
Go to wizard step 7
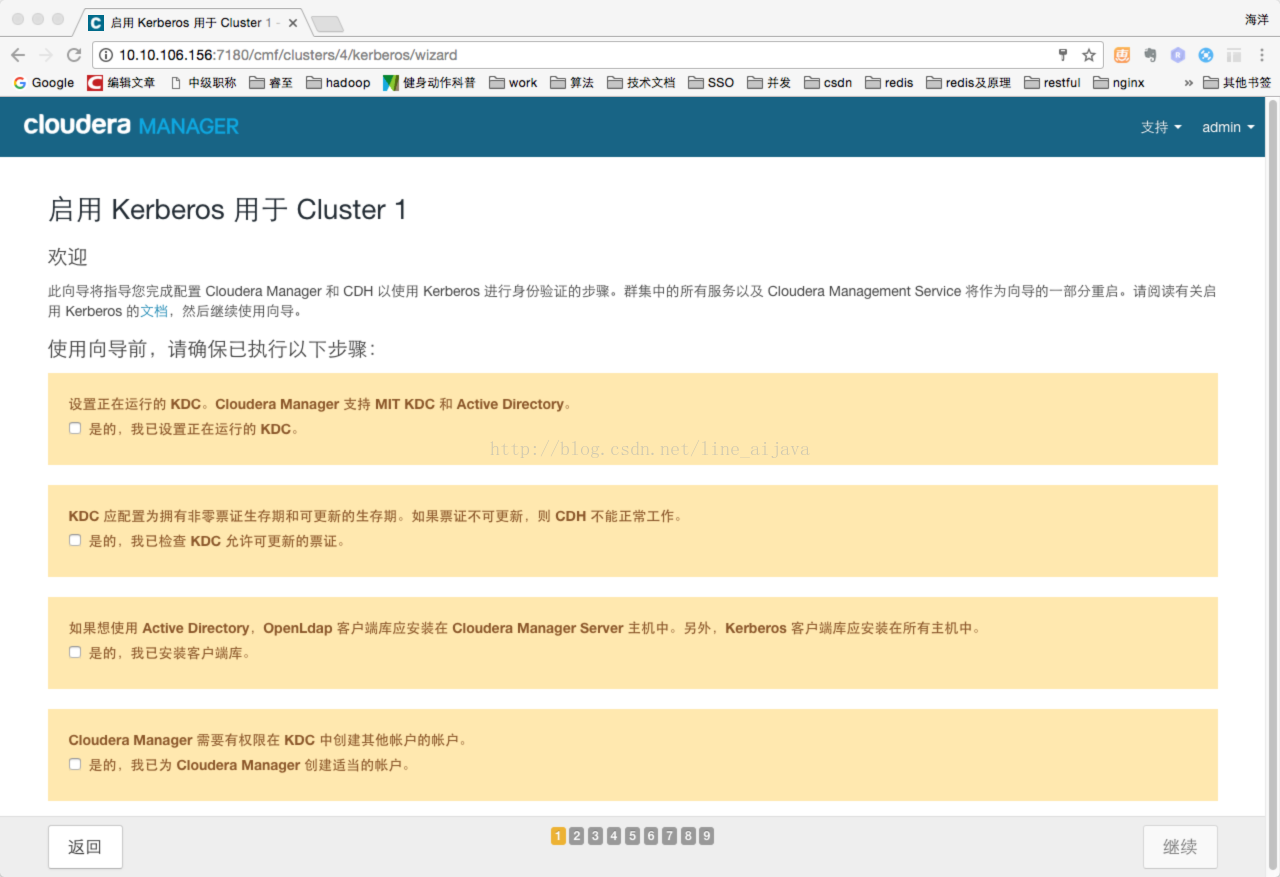[669, 836]
